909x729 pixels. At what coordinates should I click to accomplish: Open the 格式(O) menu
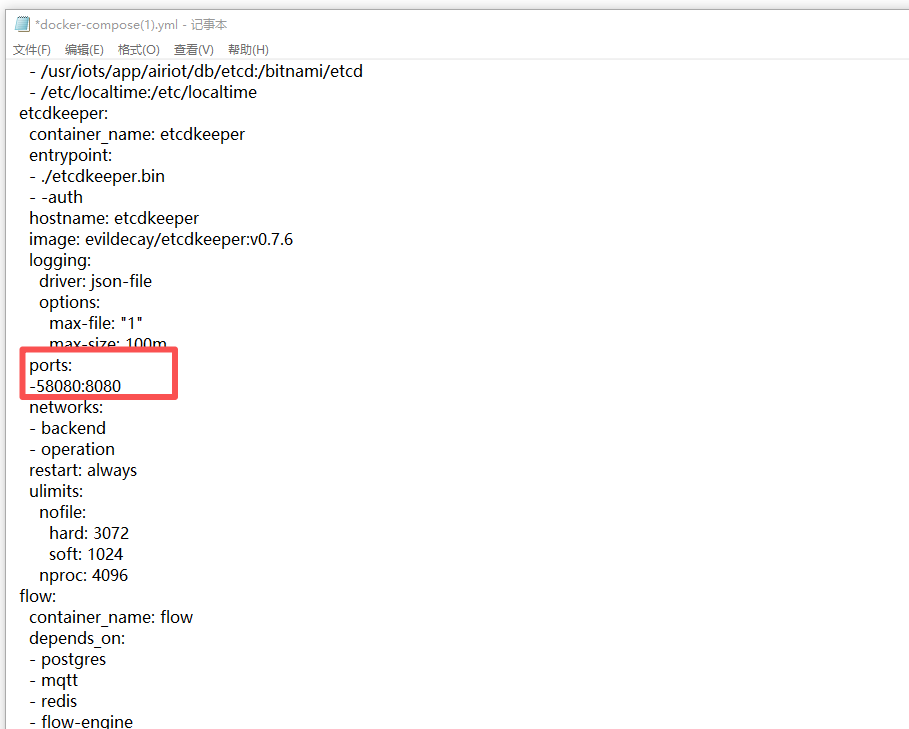[x=138, y=49]
